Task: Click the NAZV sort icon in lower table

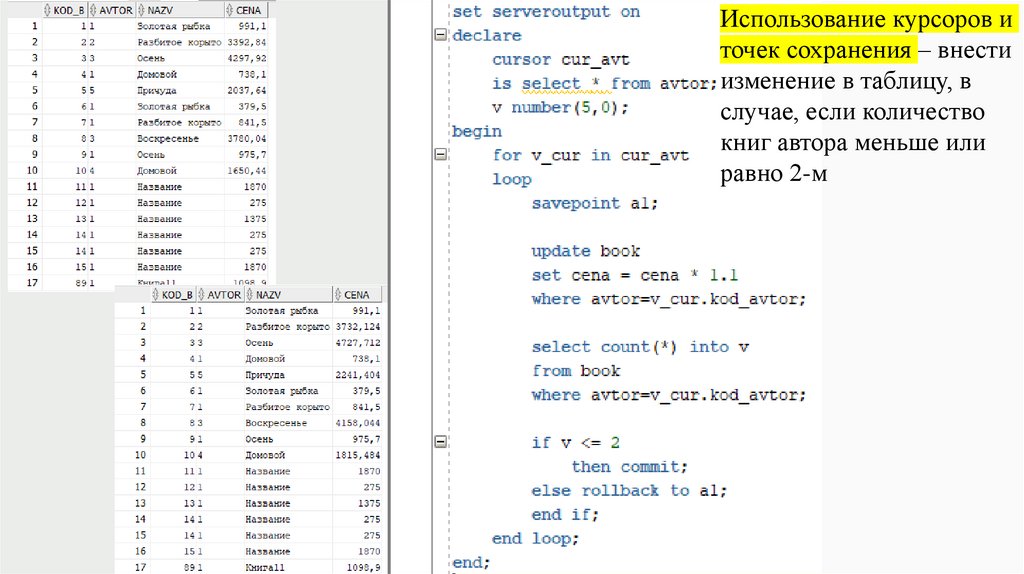Action: click(x=249, y=295)
